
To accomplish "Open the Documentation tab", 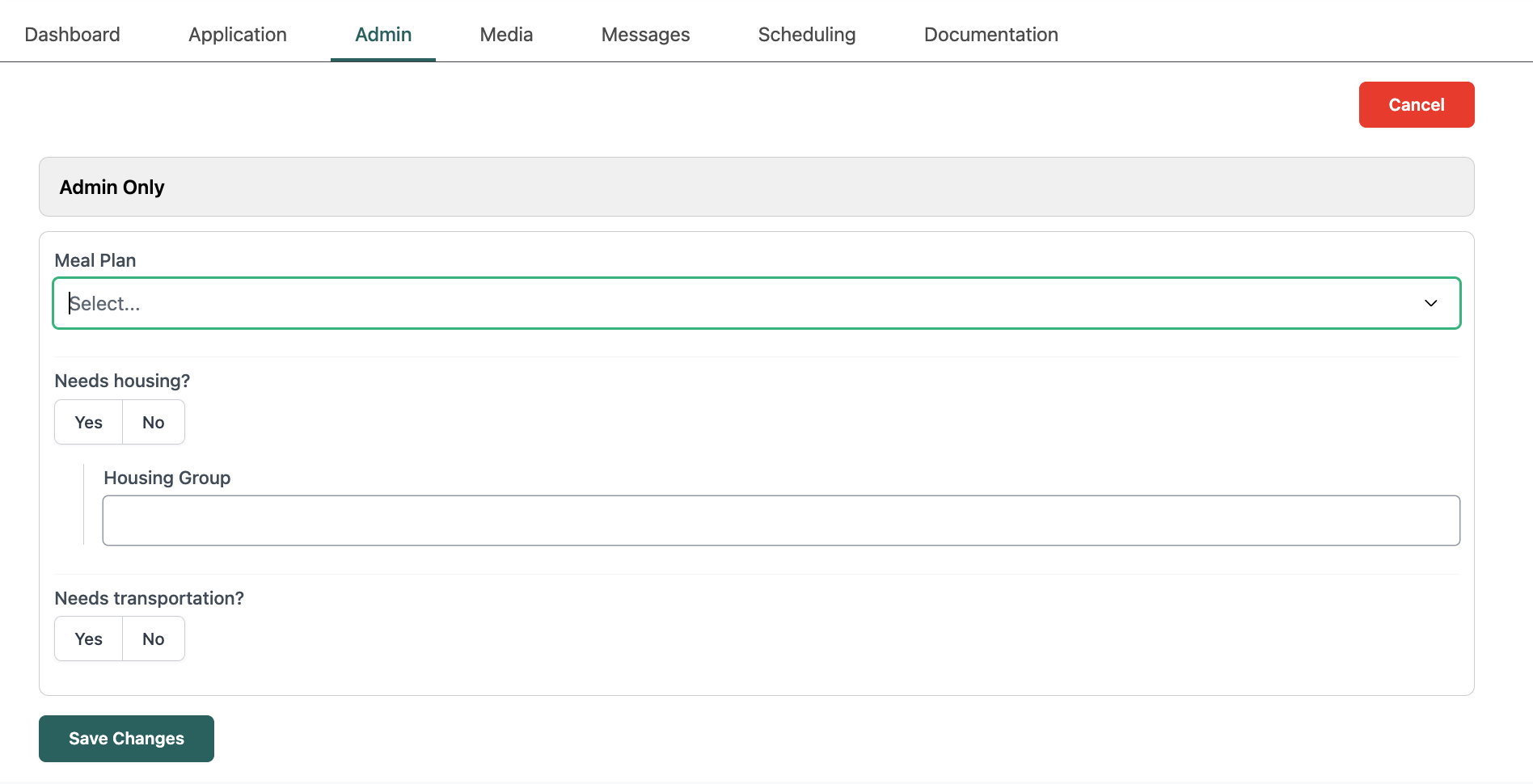I will (990, 35).
